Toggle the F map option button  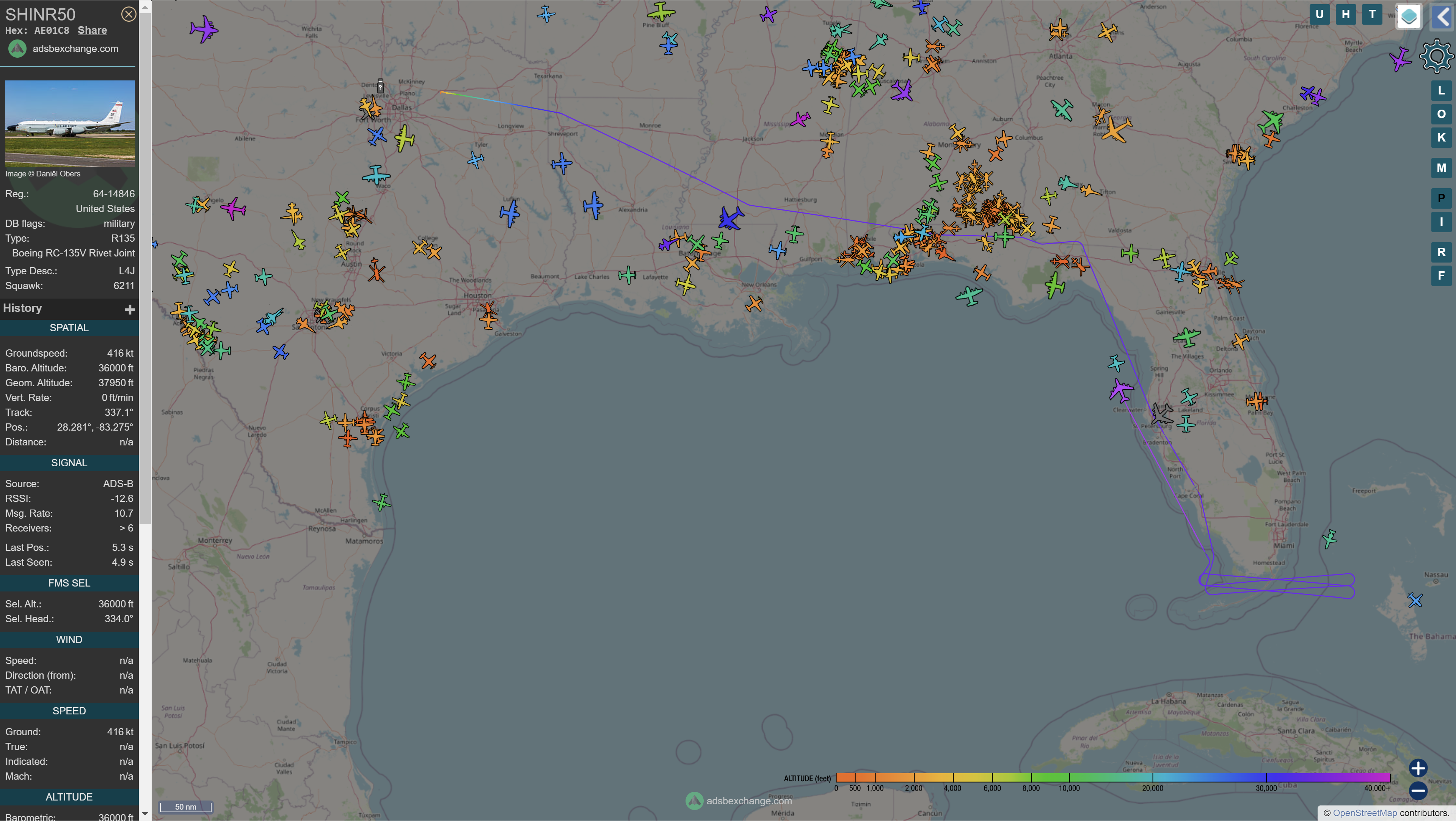[1441, 276]
